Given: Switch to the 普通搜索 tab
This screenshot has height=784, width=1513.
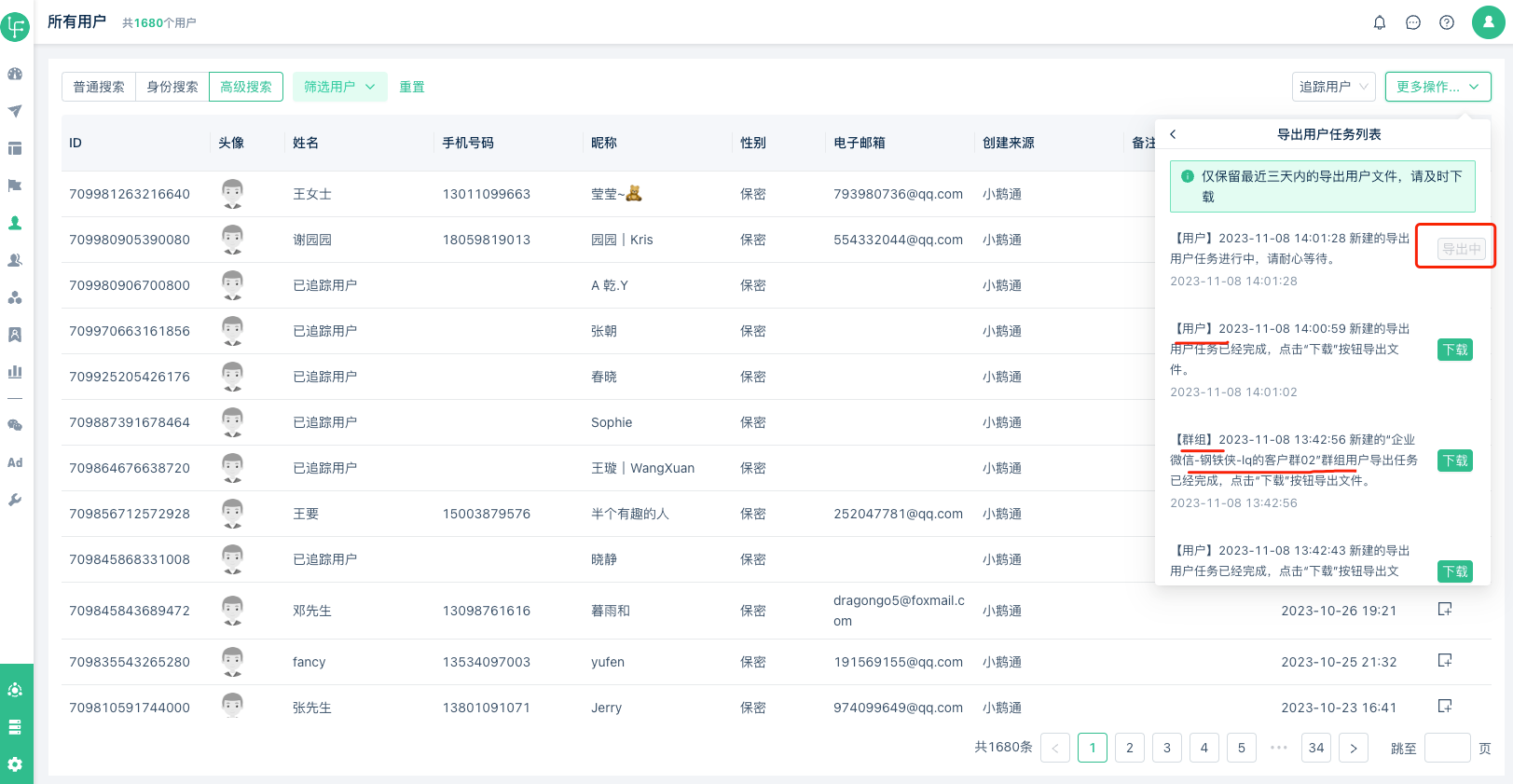Looking at the screenshot, I should 99,87.
